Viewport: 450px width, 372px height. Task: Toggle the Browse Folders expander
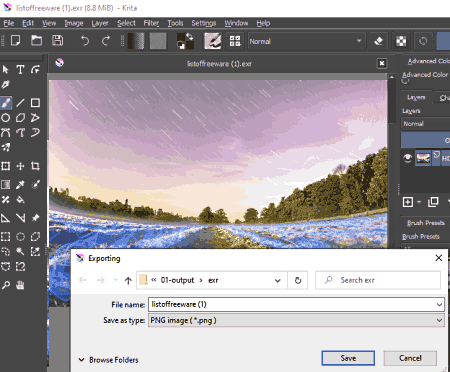click(108, 360)
